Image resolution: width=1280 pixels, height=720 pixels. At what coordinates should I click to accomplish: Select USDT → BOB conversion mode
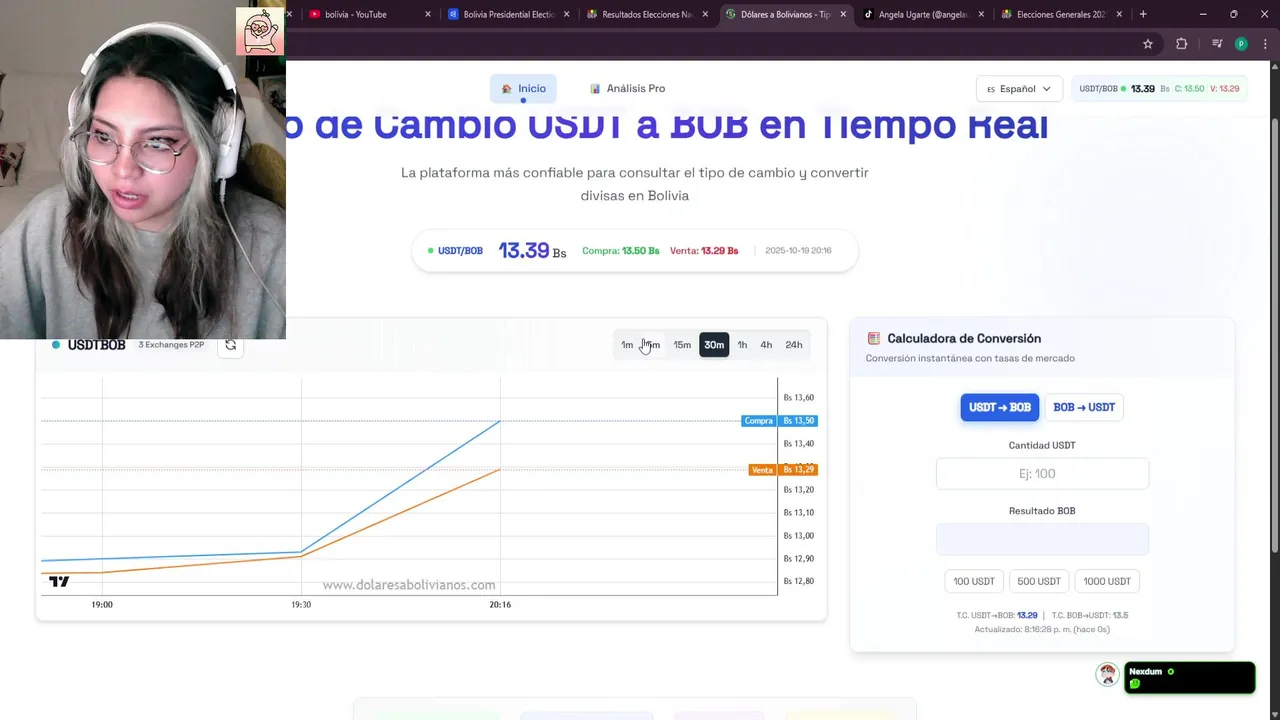click(1000, 407)
